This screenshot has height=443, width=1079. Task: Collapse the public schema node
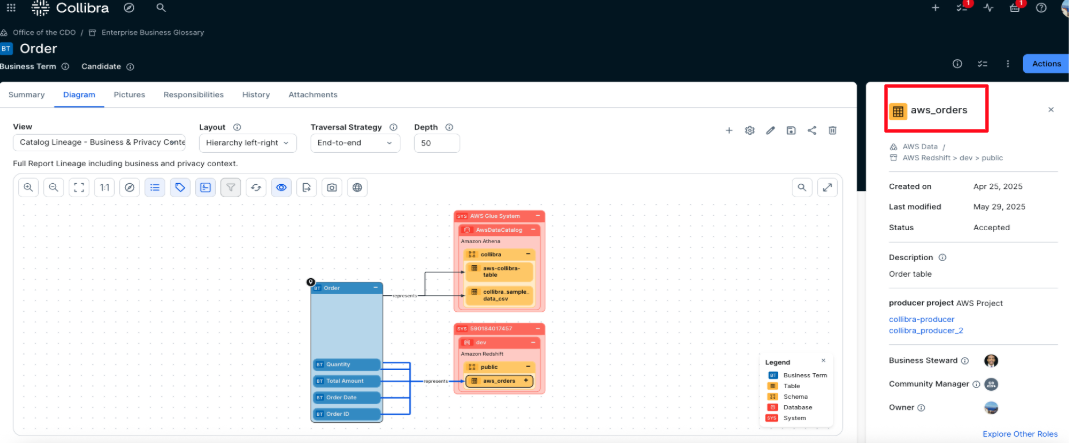coord(528,367)
